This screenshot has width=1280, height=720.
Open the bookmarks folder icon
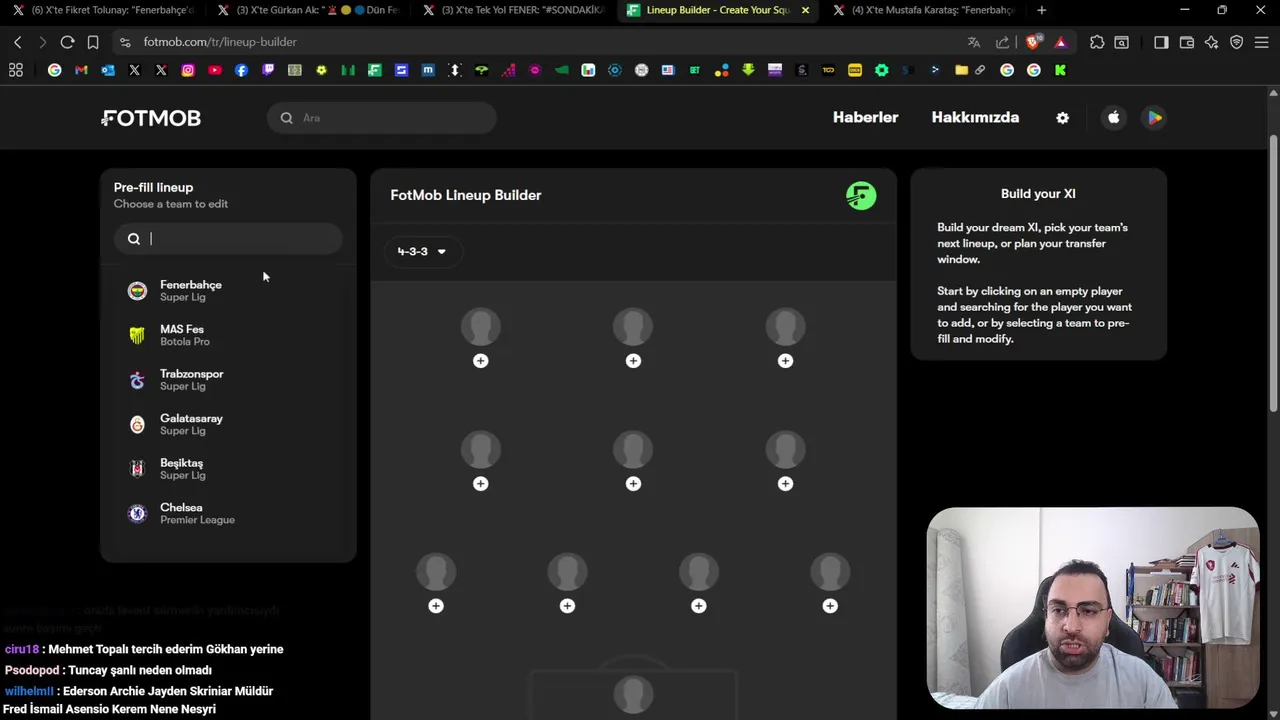pyautogui.click(x=961, y=70)
